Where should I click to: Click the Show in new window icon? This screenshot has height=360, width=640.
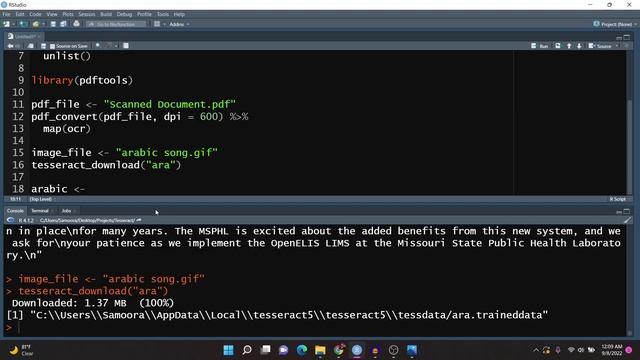[31, 46]
